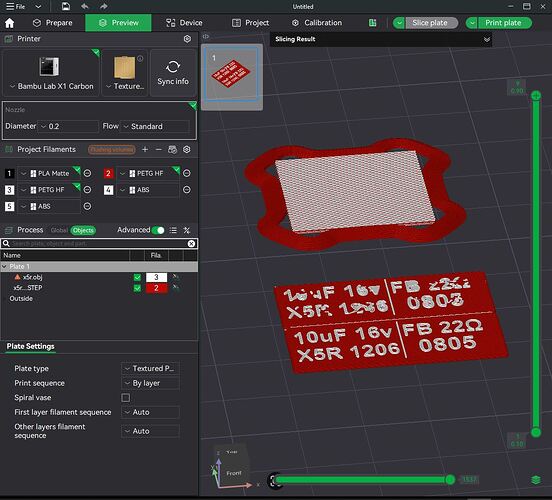Click the process settings list icon
Image resolution: width=552 pixels, height=500 pixels.
(x=173, y=230)
